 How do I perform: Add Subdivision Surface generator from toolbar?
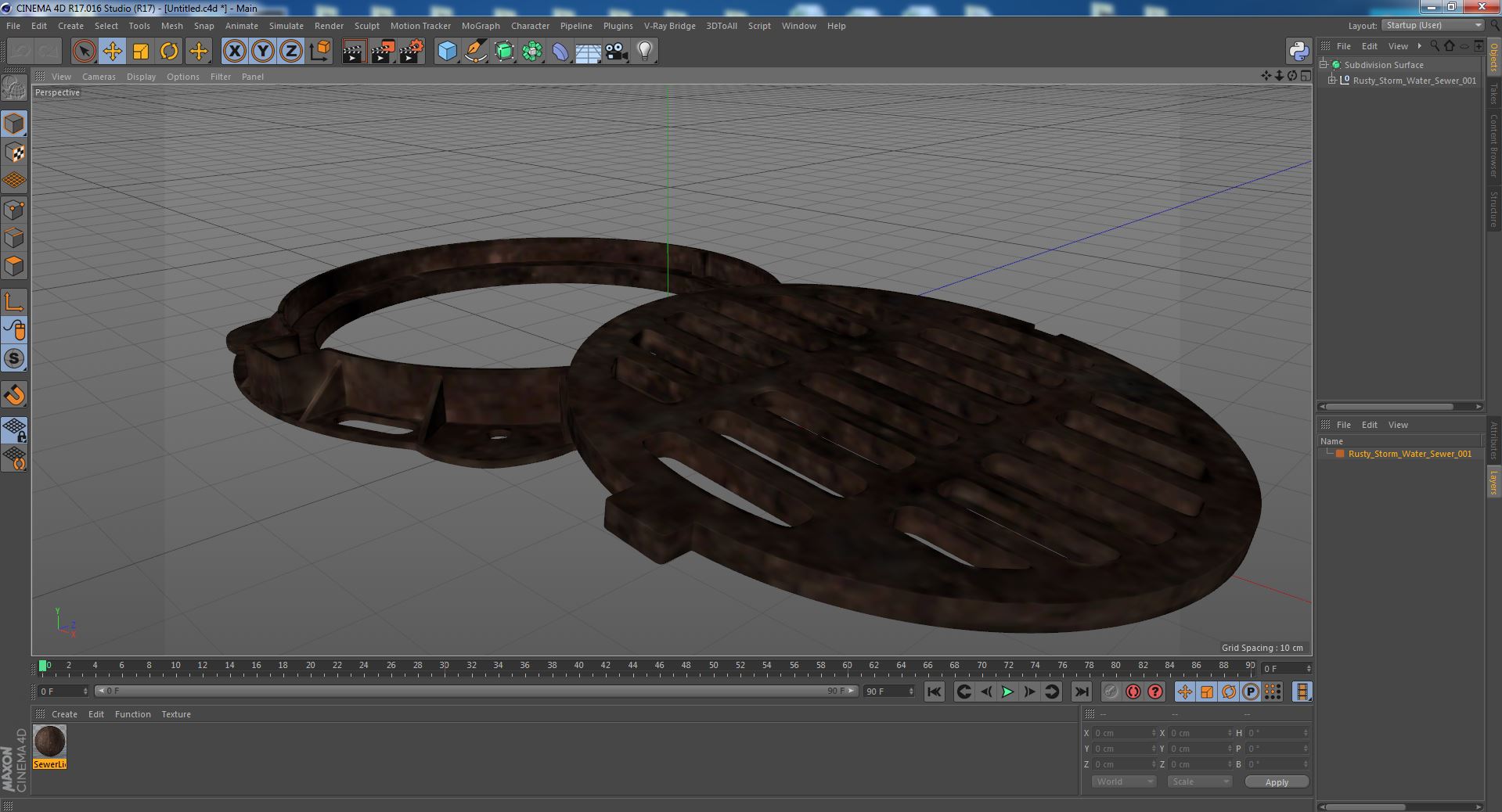pos(504,52)
